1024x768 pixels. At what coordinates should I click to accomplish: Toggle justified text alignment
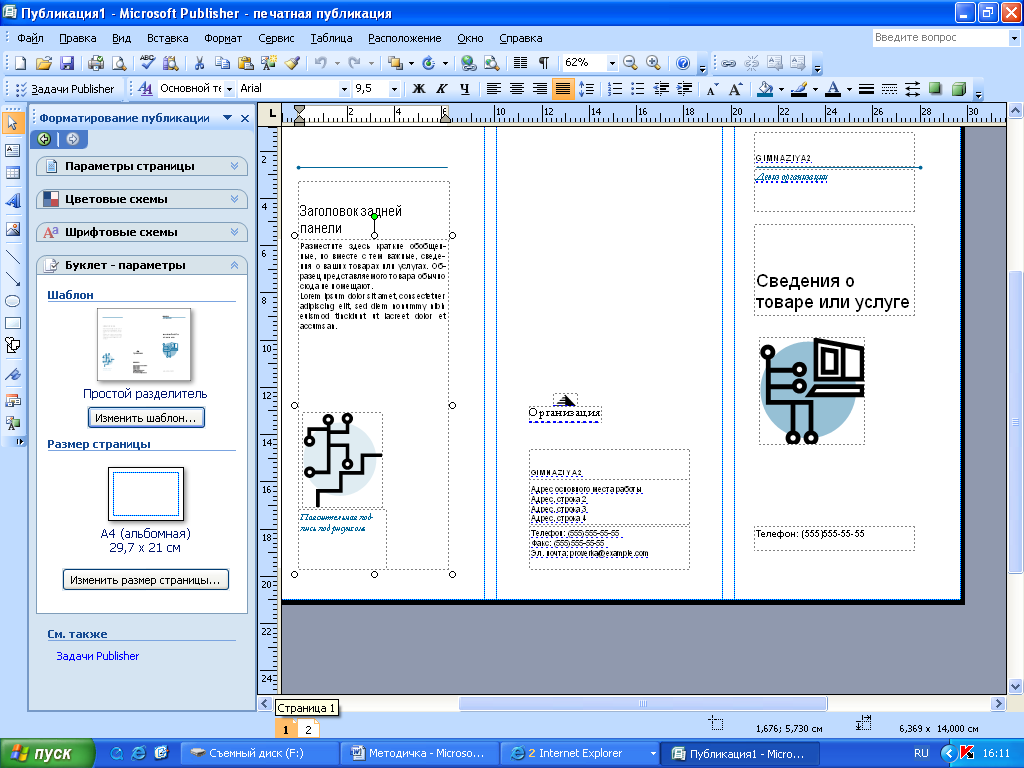562,89
